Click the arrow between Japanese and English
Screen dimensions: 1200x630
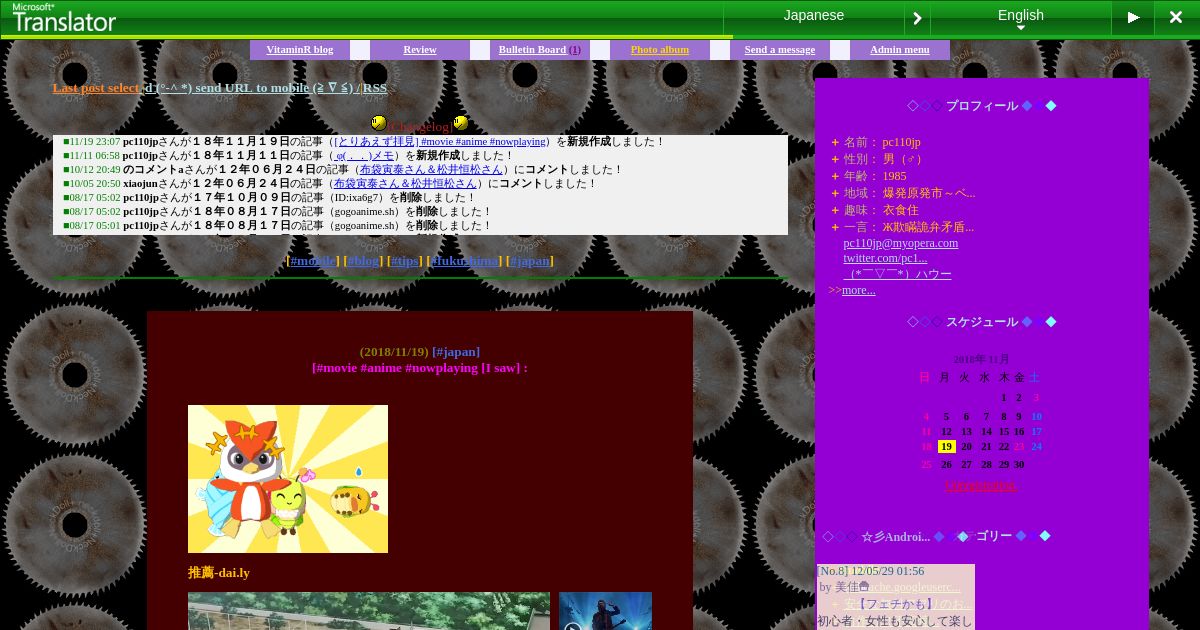coord(917,18)
